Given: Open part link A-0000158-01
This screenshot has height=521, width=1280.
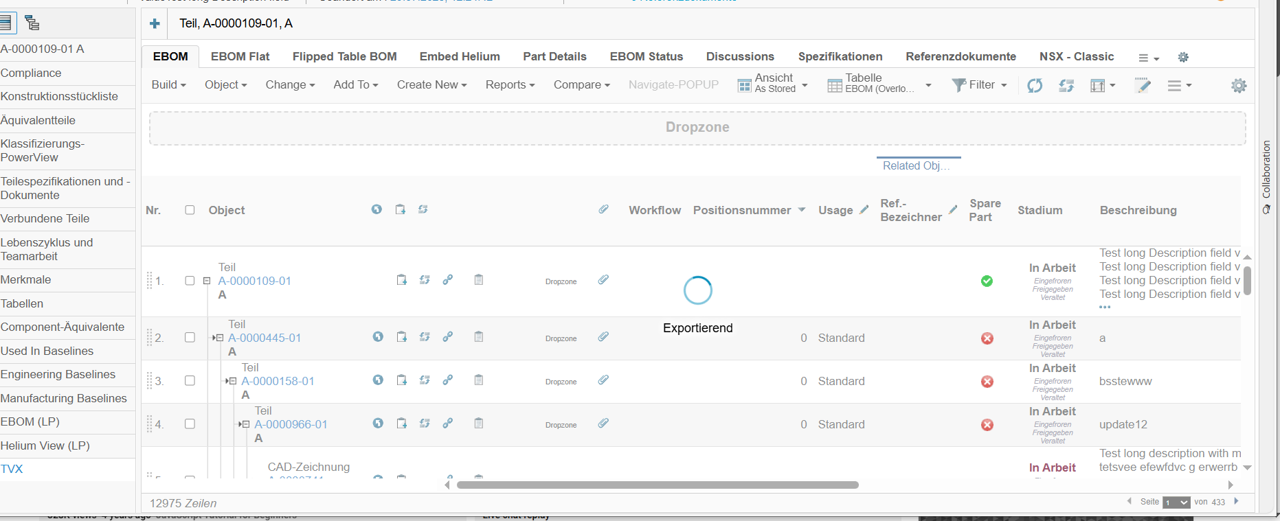Looking at the screenshot, I should tap(278, 381).
